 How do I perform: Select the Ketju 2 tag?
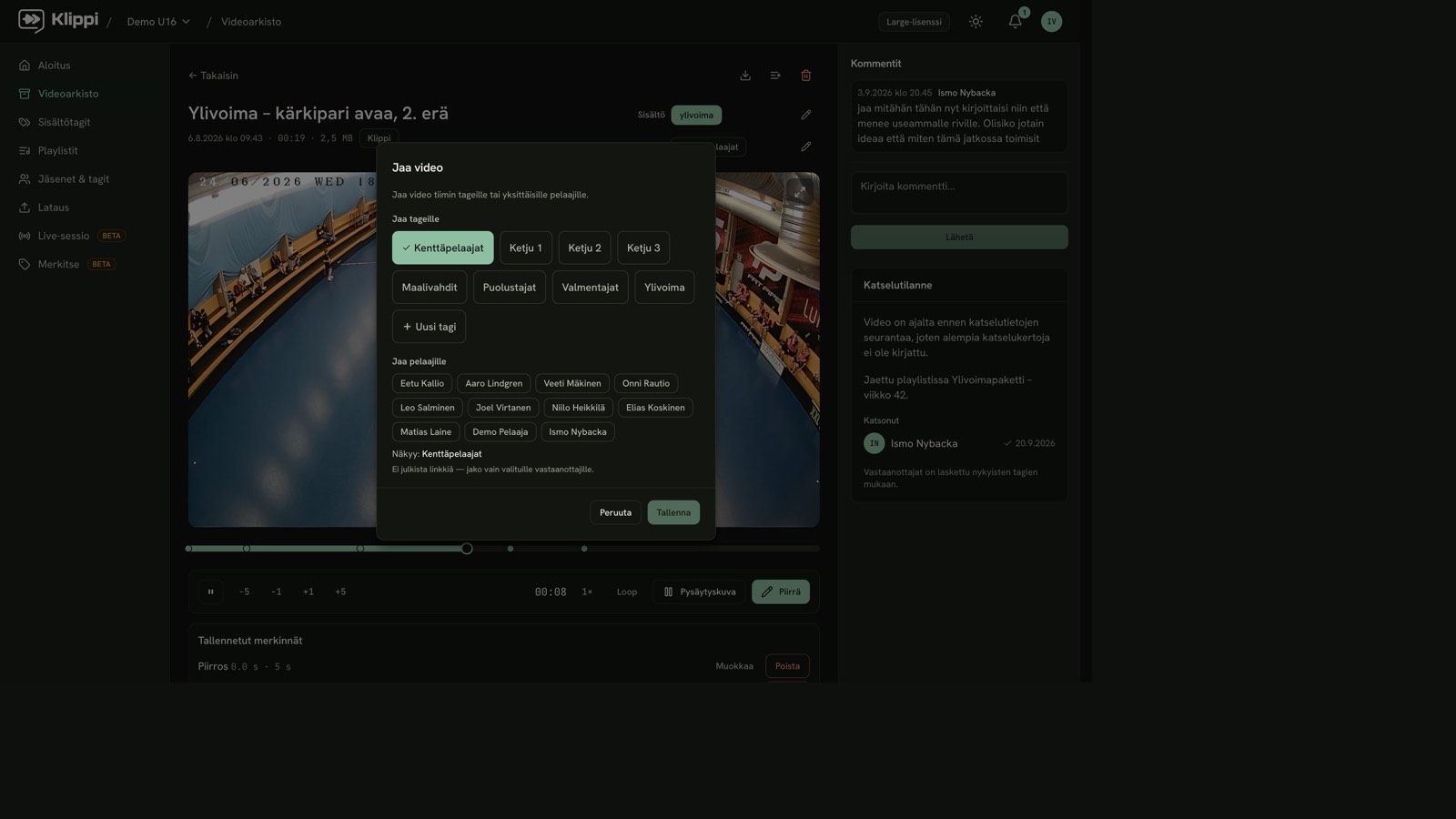click(x=584, y=248)
